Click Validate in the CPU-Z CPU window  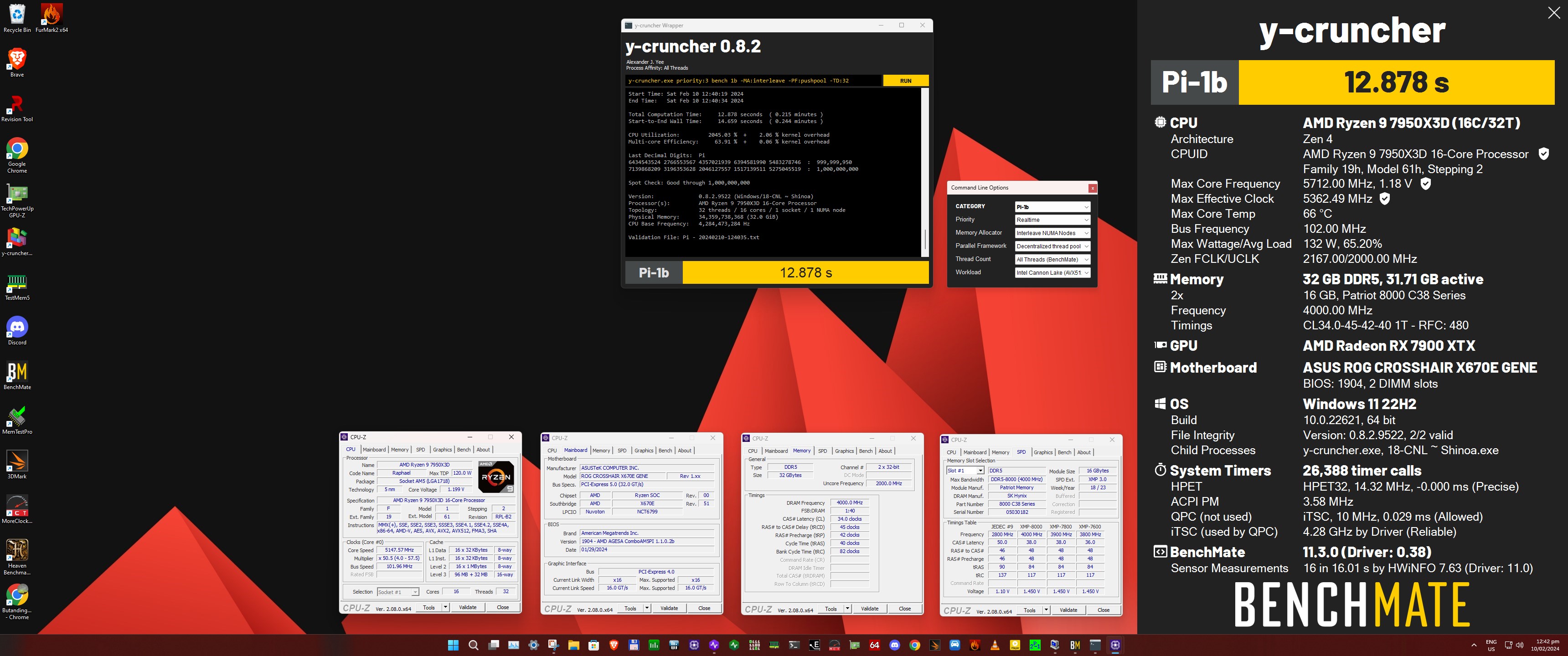click(x=468, y=607)
